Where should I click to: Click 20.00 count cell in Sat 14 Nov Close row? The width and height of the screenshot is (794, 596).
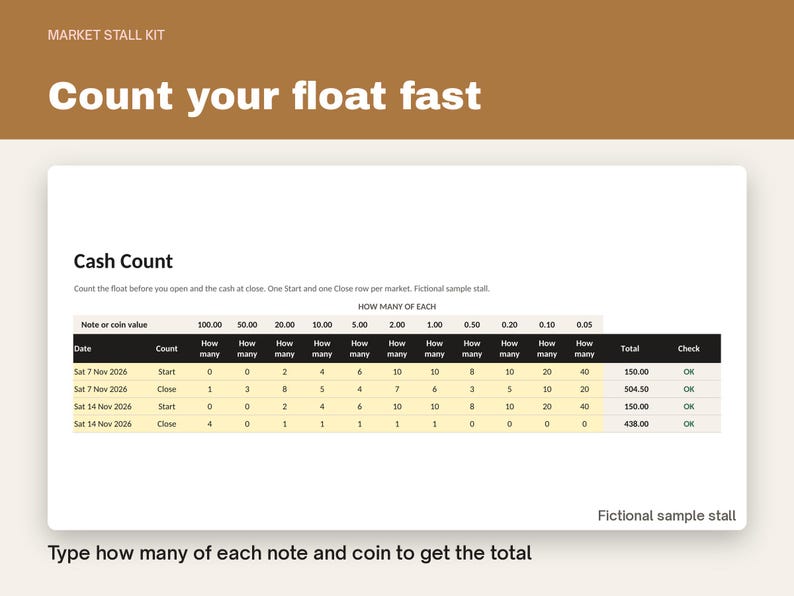(x=285, y=424)
